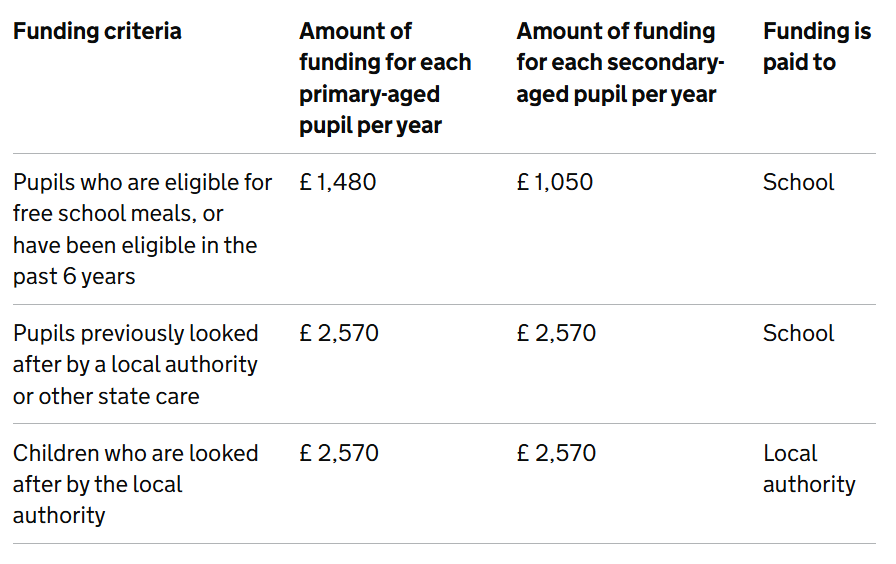The height and width of the screenshot is (564, 896).
Task: Select primary £2,570 in children looked after row
Action: tap(339, 453)
